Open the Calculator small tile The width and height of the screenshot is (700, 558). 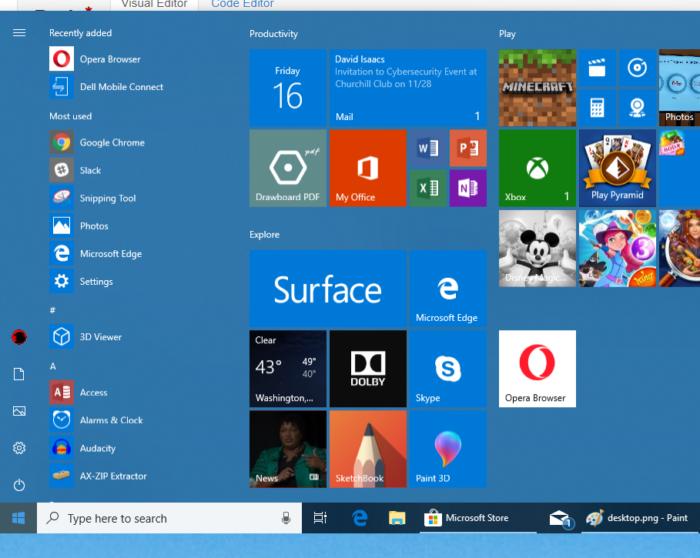[x=597, y=107]
